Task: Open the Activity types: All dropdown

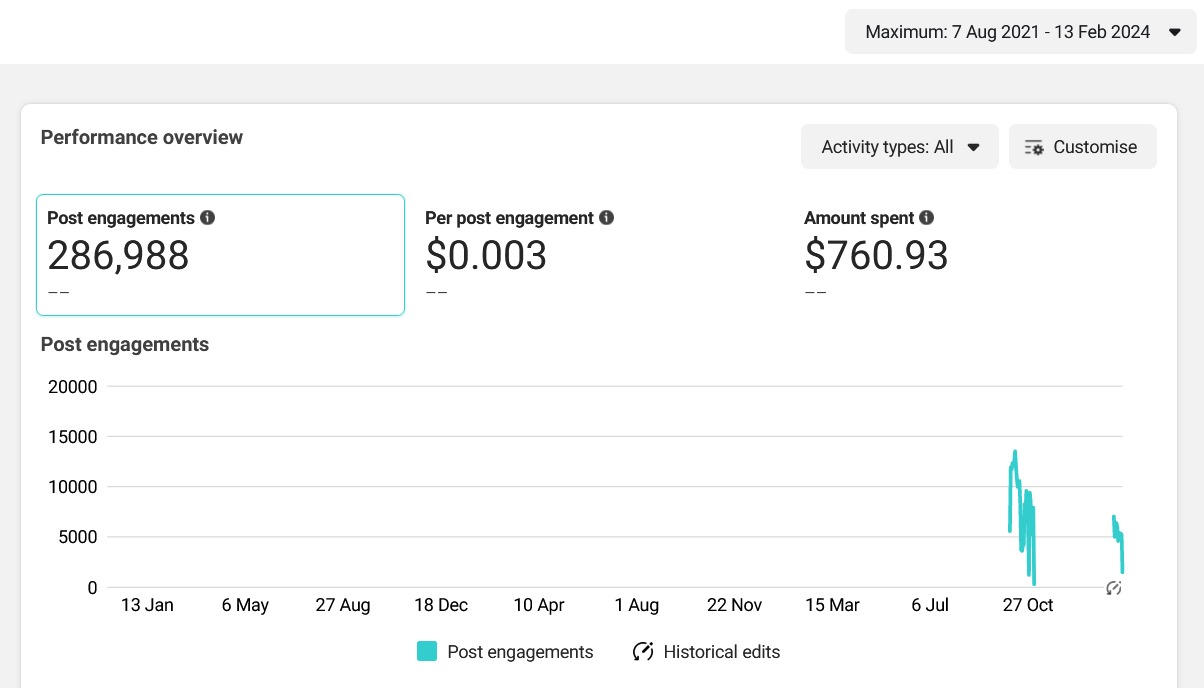Action: pyautogui.click(x=899, y=147)
